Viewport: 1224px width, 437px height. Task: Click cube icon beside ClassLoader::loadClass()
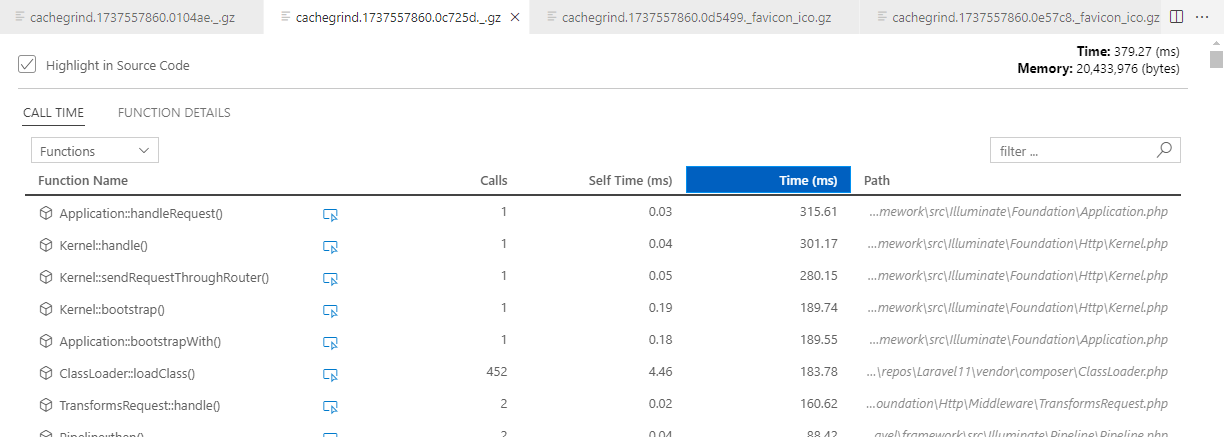[45, 373]
